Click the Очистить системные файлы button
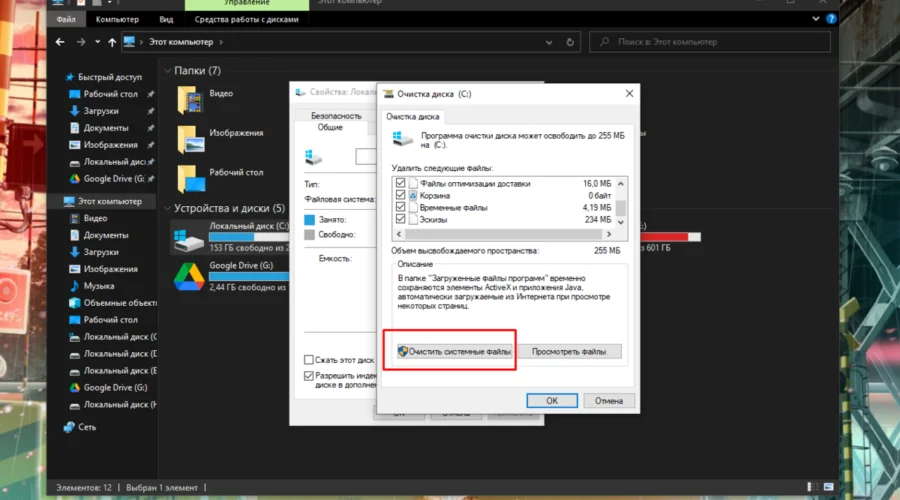 pos(453,351)
